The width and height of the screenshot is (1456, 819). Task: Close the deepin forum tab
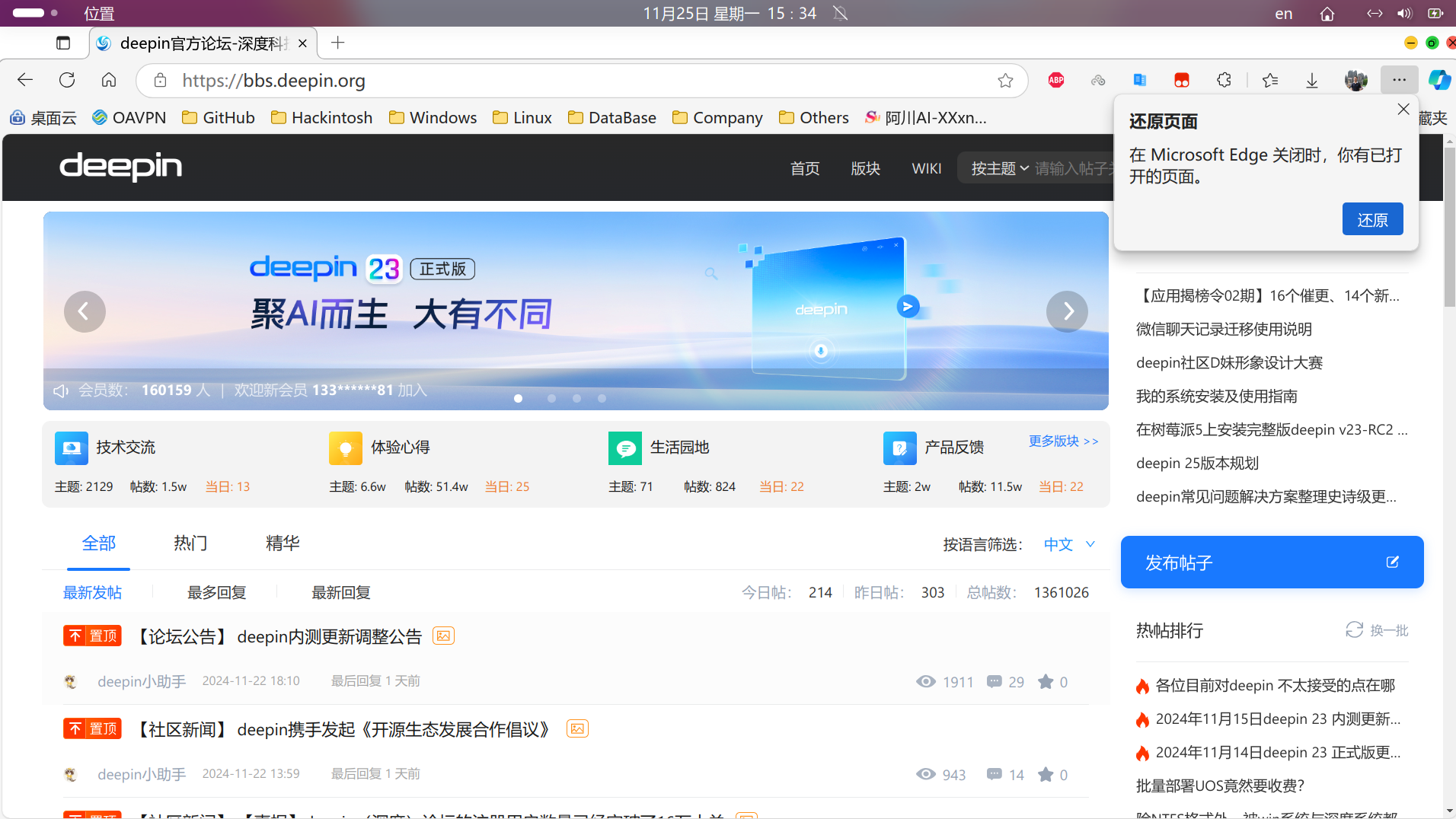point(302,43)
